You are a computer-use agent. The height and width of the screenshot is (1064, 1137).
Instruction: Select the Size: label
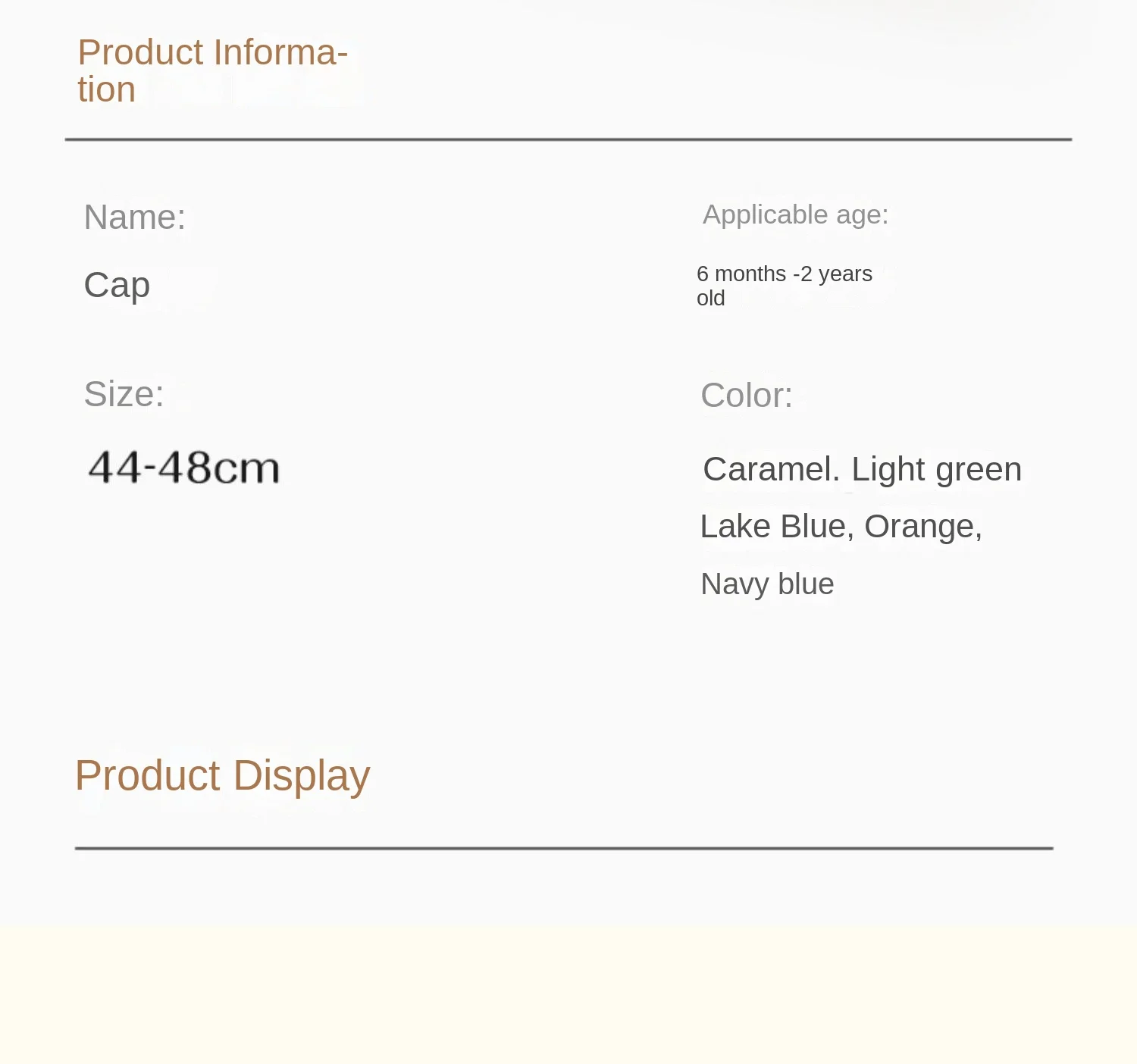pyautogui.click(x=124, y=394)
